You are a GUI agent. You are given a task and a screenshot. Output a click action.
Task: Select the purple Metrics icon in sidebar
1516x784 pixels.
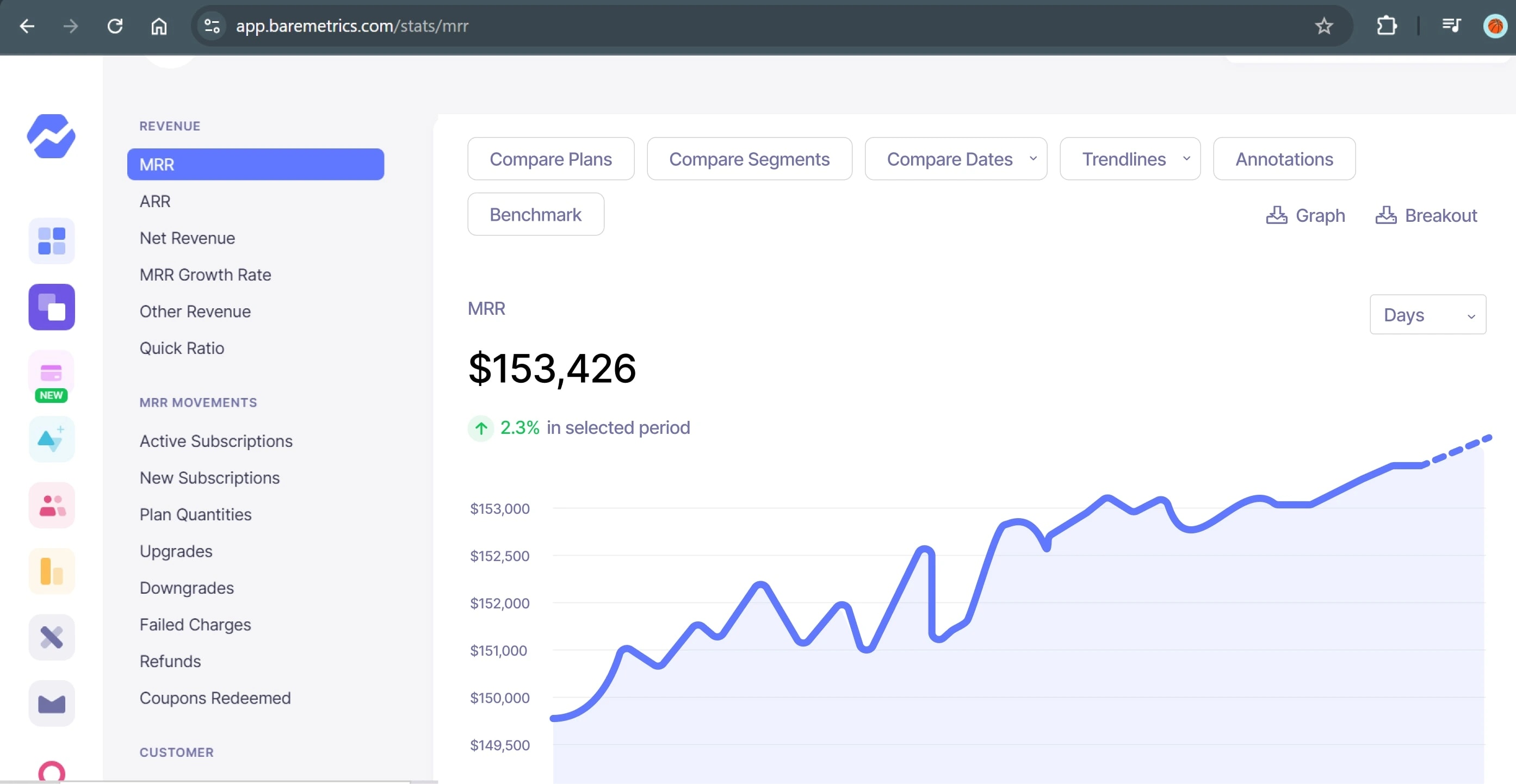[x=51, y=307]
